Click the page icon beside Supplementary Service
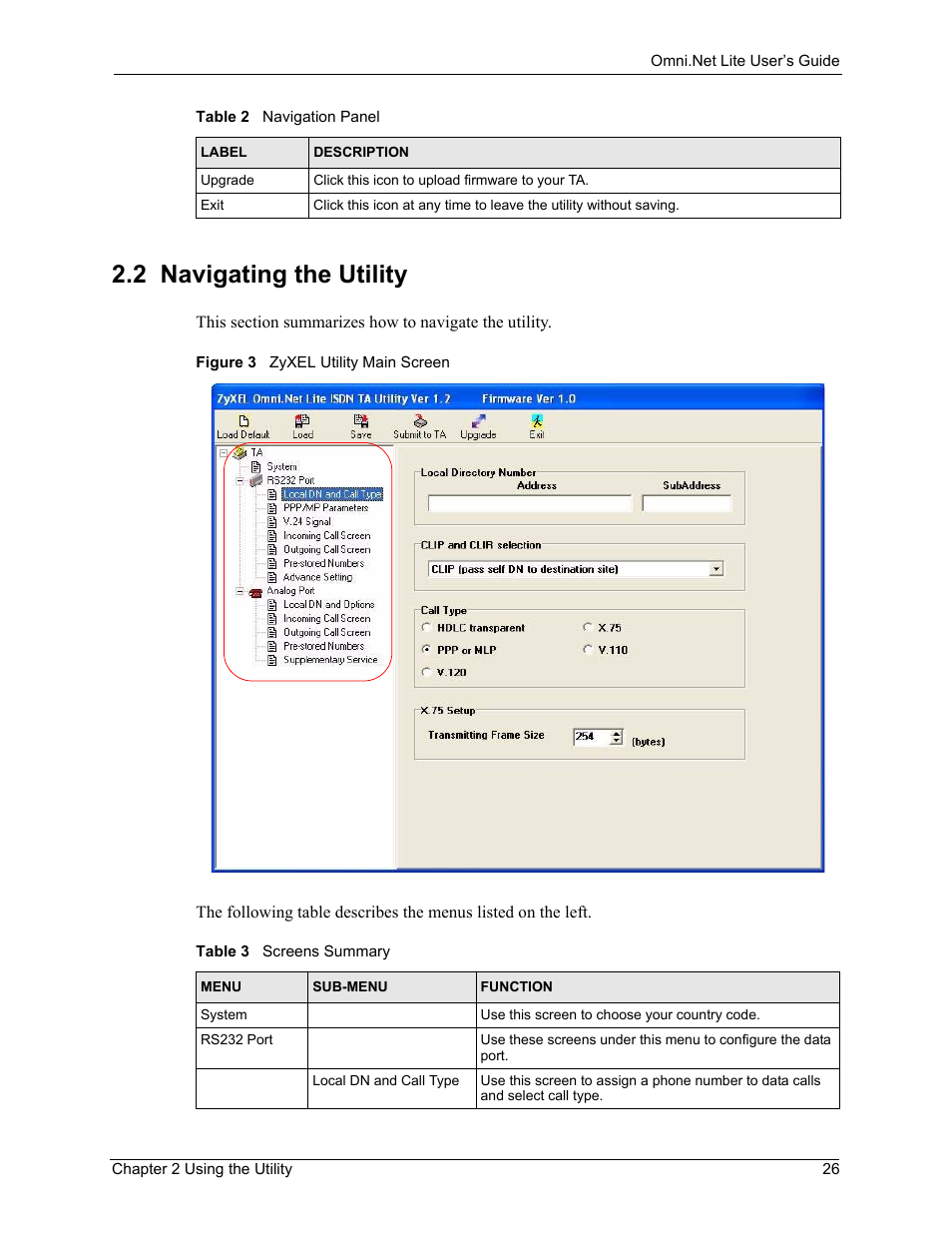The height and width of the screenshot is (1233, 952). click(x=272, y=660)
